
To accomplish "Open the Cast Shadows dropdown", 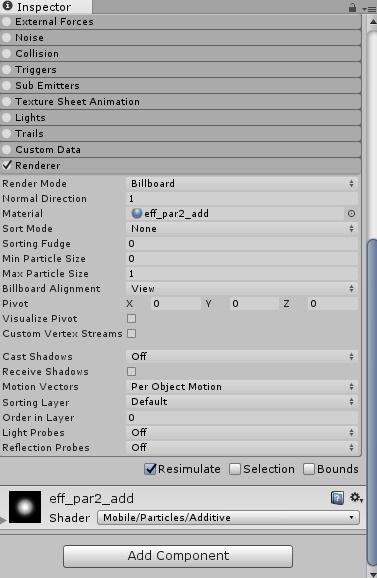I will [242, 356].
